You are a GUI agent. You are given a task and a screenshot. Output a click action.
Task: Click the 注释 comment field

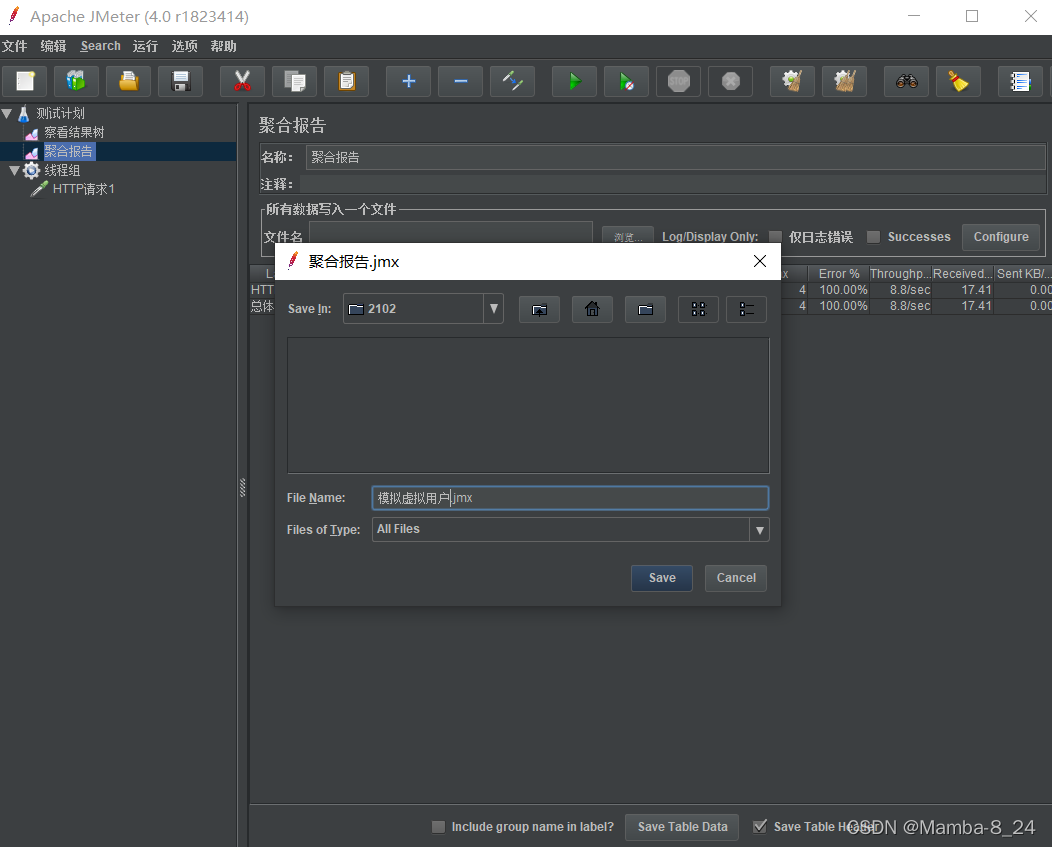(673, 184)
